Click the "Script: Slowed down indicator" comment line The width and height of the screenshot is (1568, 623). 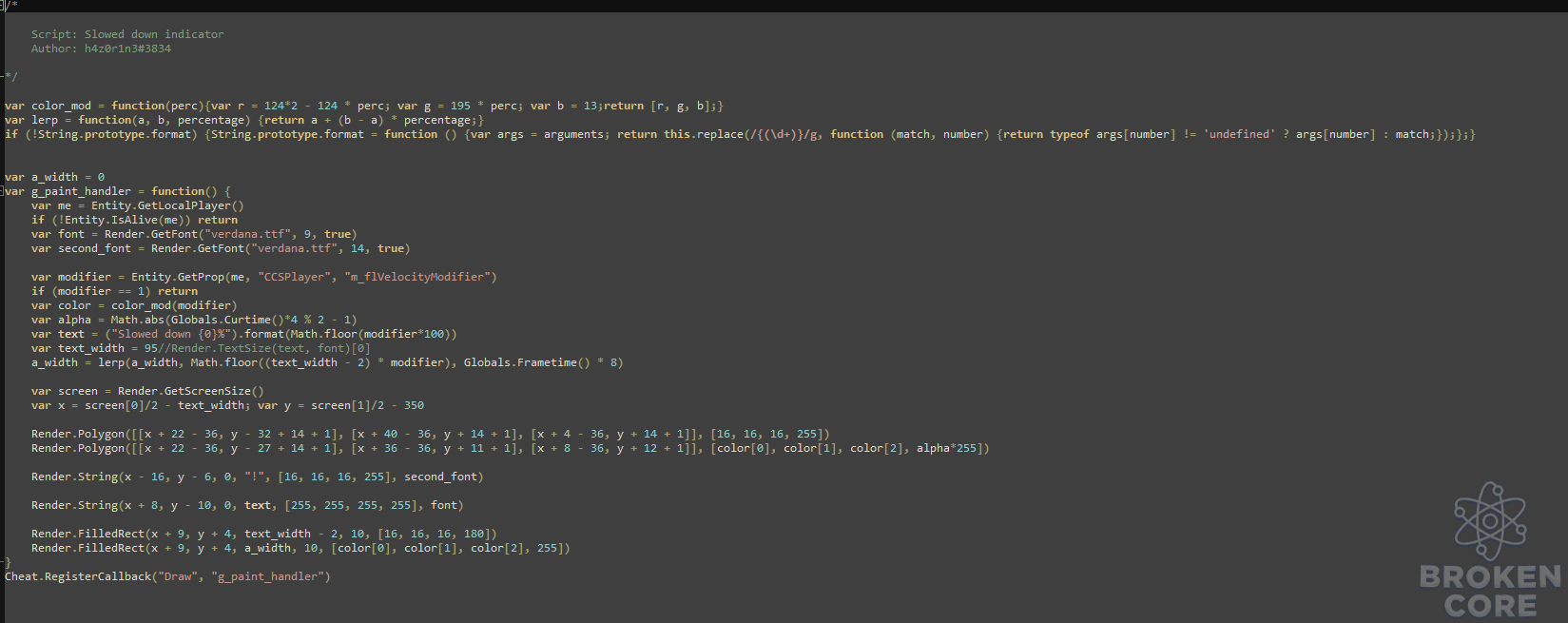[x=127, y=34]
